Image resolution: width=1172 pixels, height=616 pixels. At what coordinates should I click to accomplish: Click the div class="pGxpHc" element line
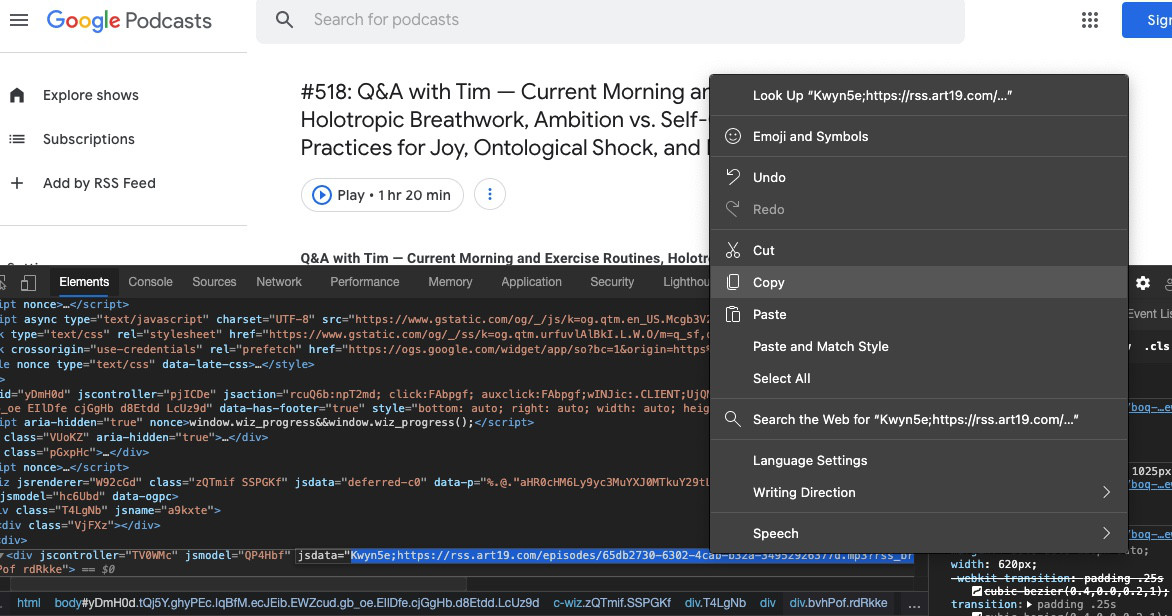(75, 452)
